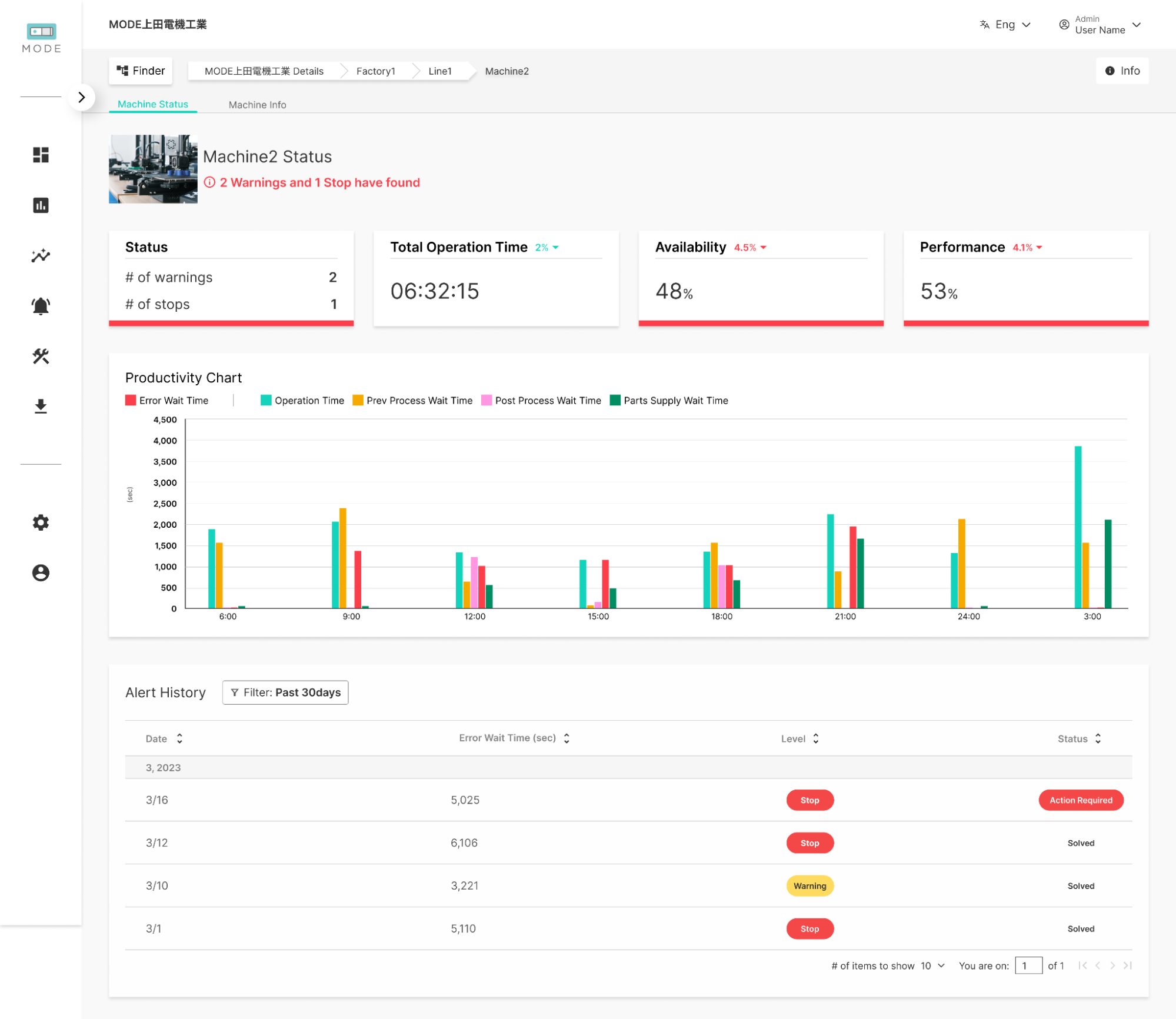Click the download icon in sidebar
The height and width of the screenshot is (1019, 1176).
pyautogui.click(x=41, y=405)
